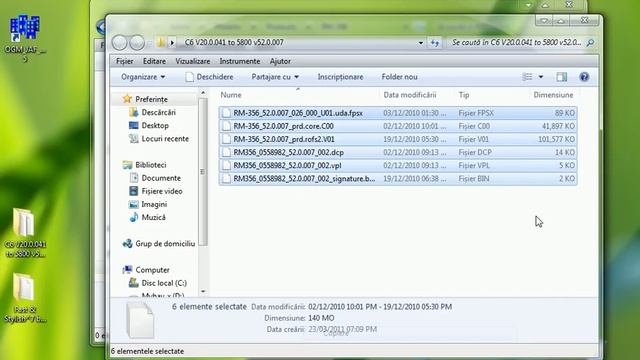
Task: Click the file icon of uda.fpsx row
Action: click(x=227, y=113)
